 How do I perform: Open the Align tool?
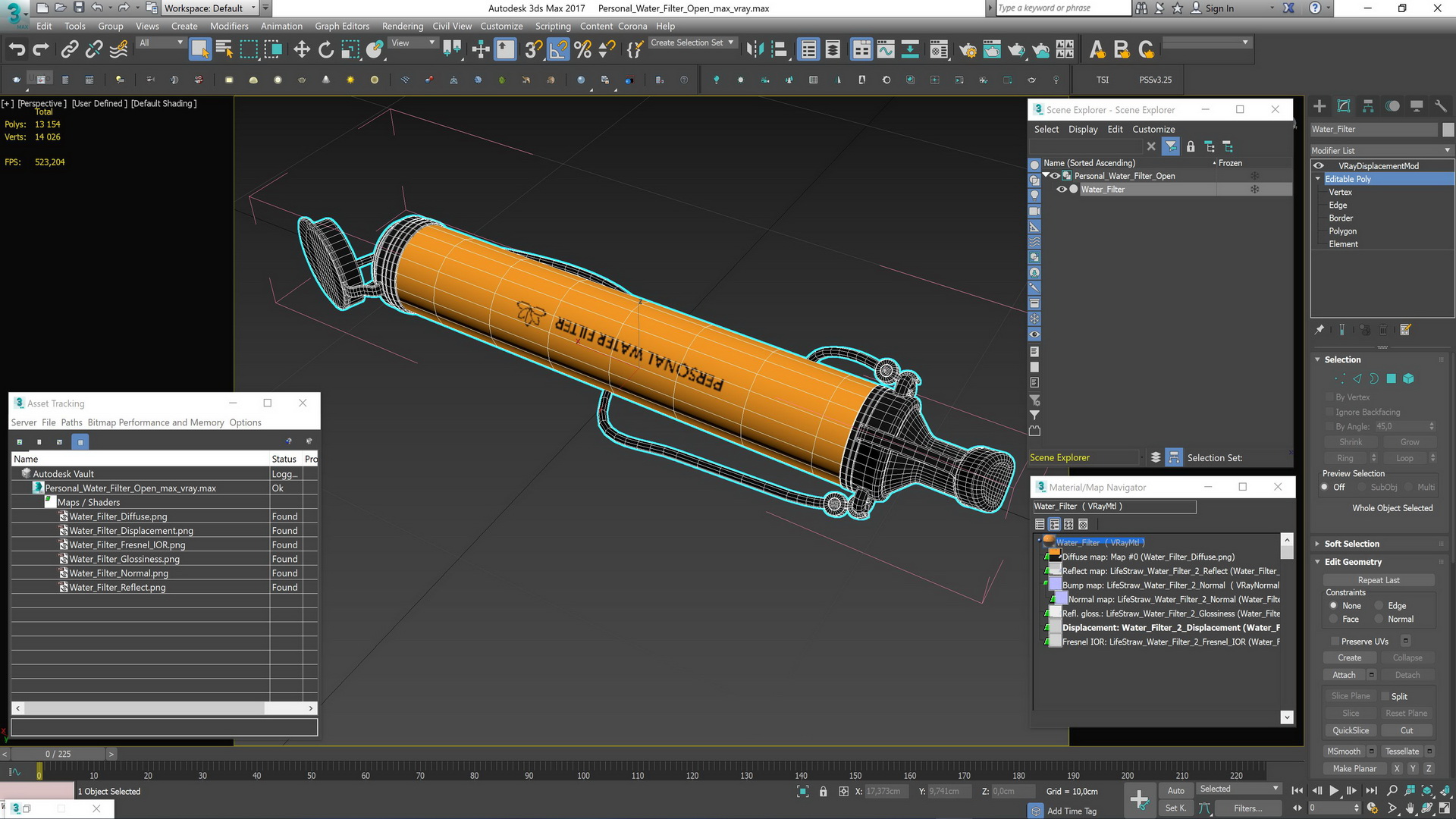(779, 50)
